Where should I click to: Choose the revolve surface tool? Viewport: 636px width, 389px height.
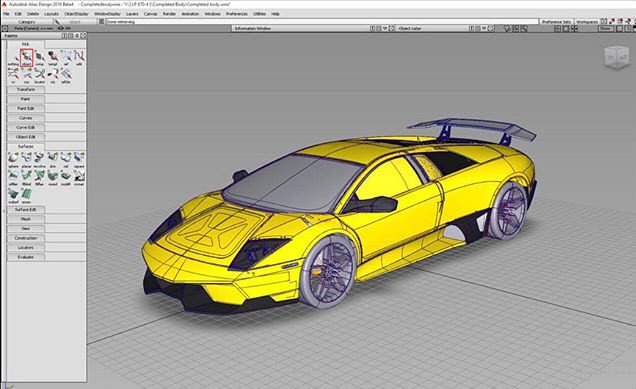(x=39, y=160)
